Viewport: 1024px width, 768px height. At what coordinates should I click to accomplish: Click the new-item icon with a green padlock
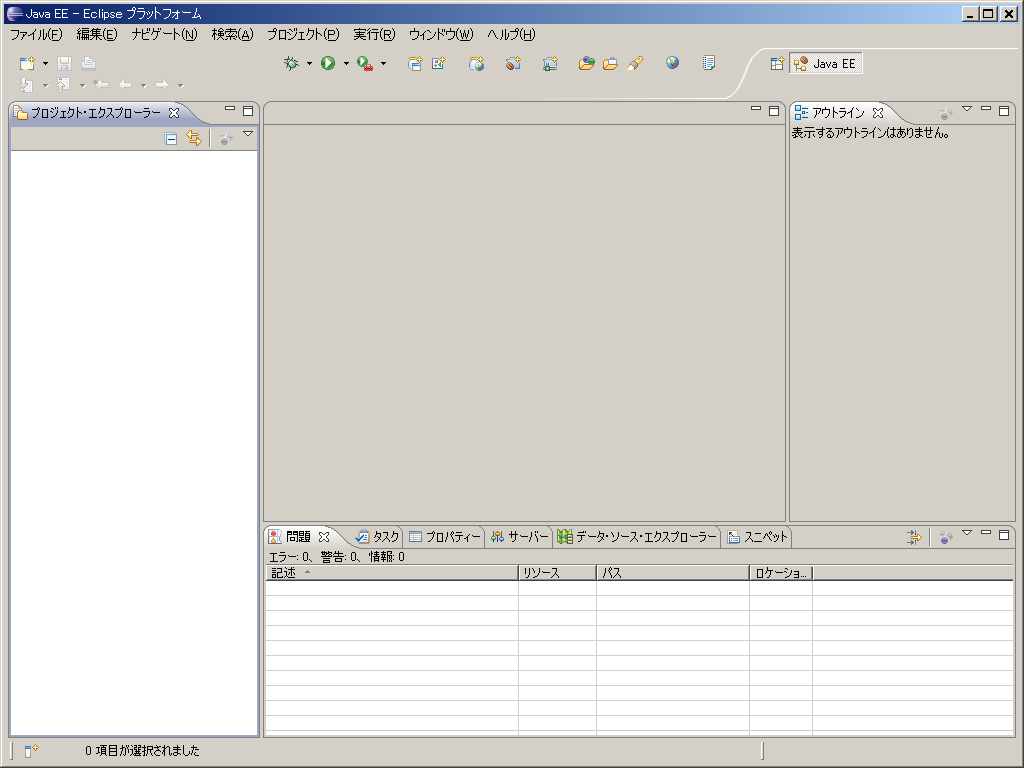tap(550, 63)
